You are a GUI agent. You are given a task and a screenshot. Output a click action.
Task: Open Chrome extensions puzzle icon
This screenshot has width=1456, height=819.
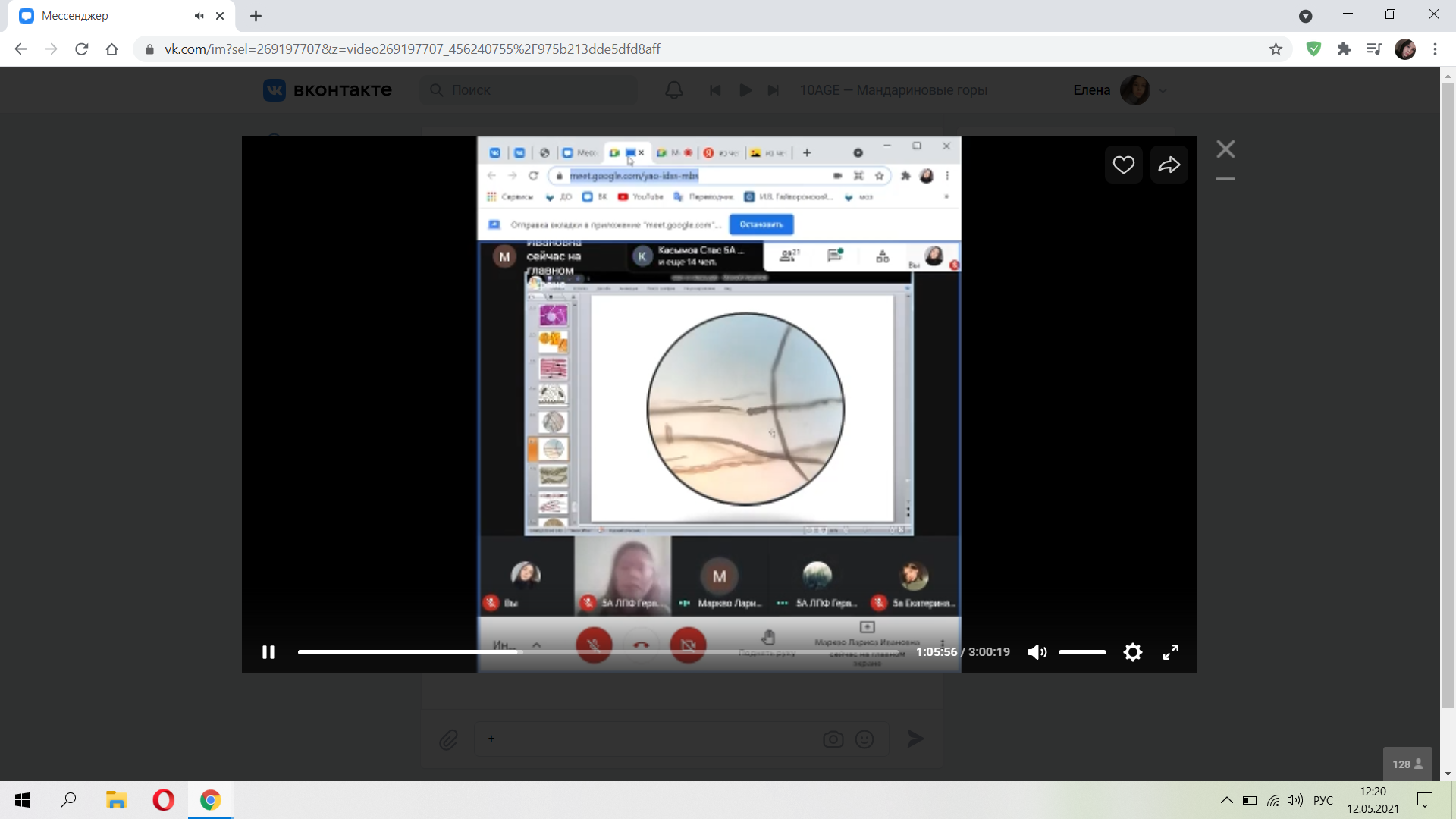point(1344,49)
